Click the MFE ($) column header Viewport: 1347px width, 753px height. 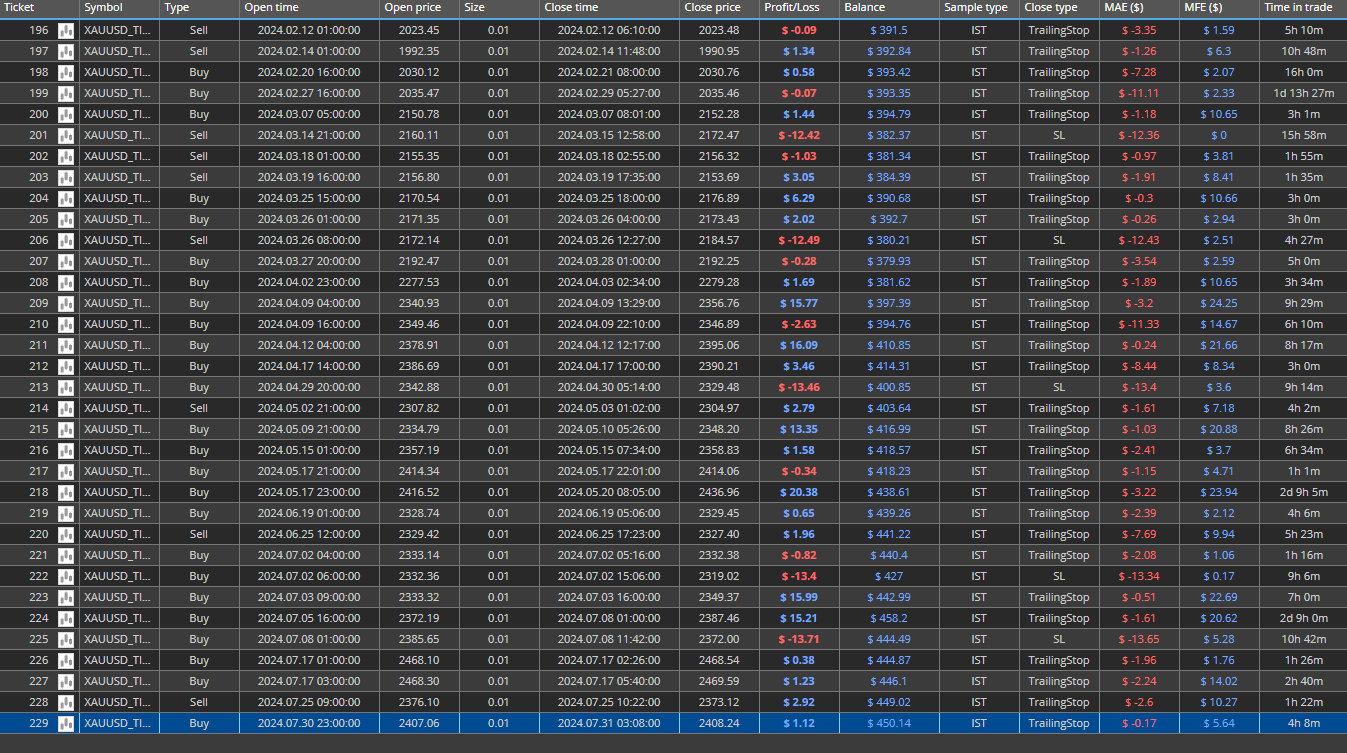[1220, 8]
